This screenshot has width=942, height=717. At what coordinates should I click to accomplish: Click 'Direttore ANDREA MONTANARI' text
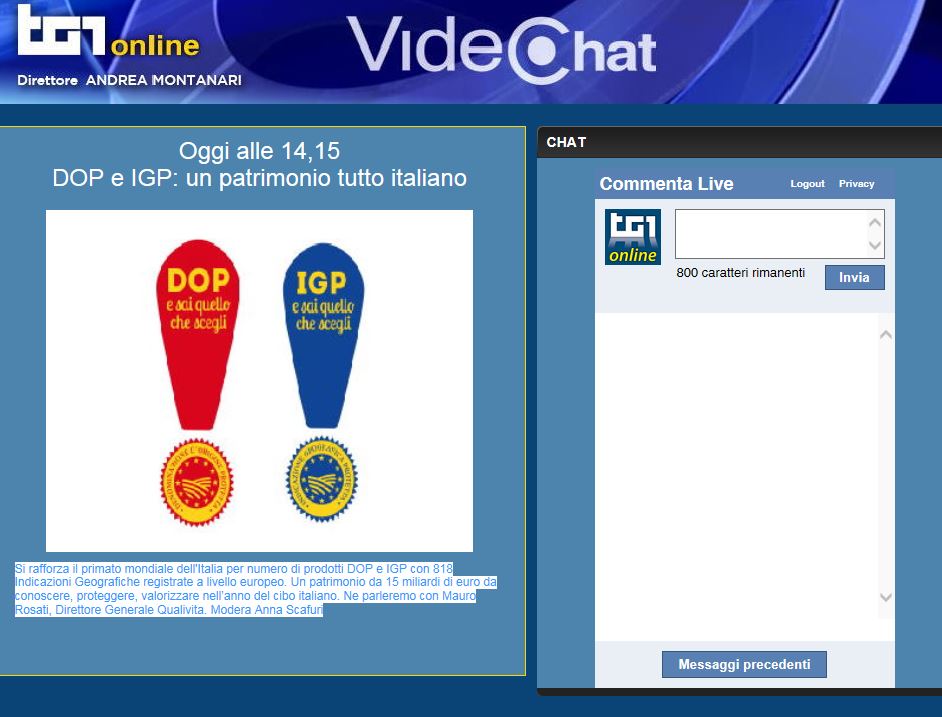coord(130,80)
